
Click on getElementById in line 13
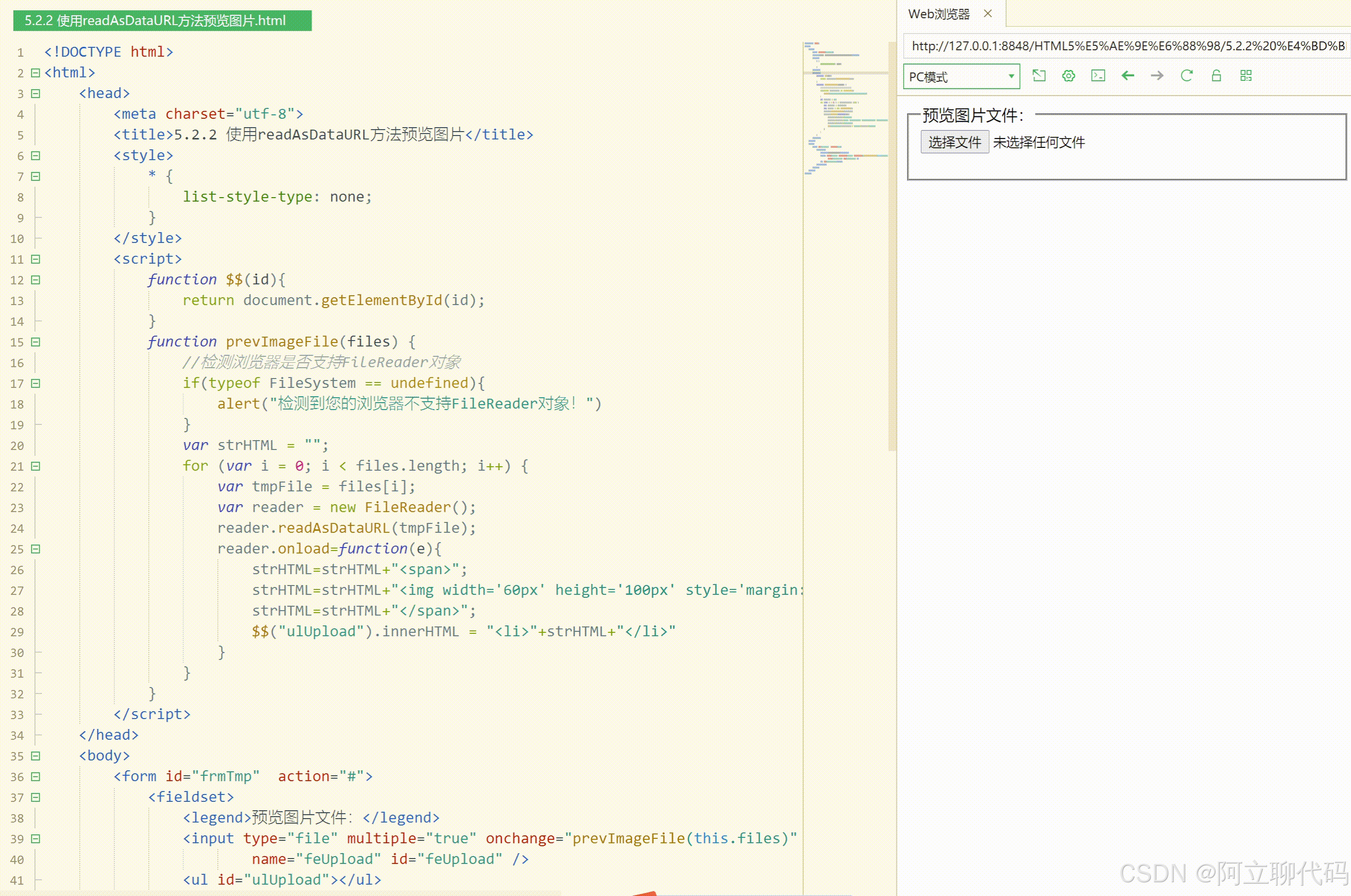381,300
